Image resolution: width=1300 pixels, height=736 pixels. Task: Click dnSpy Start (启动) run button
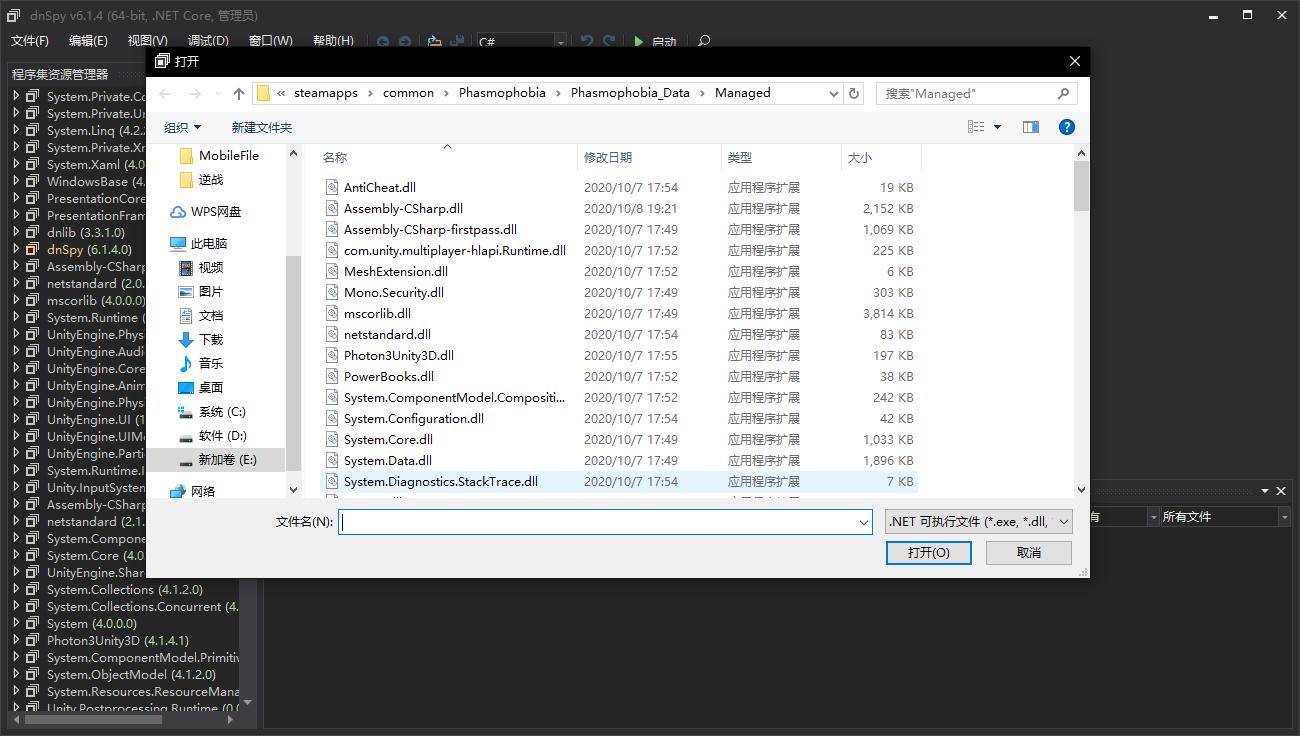pyautogui.click(x=655, y=41)
